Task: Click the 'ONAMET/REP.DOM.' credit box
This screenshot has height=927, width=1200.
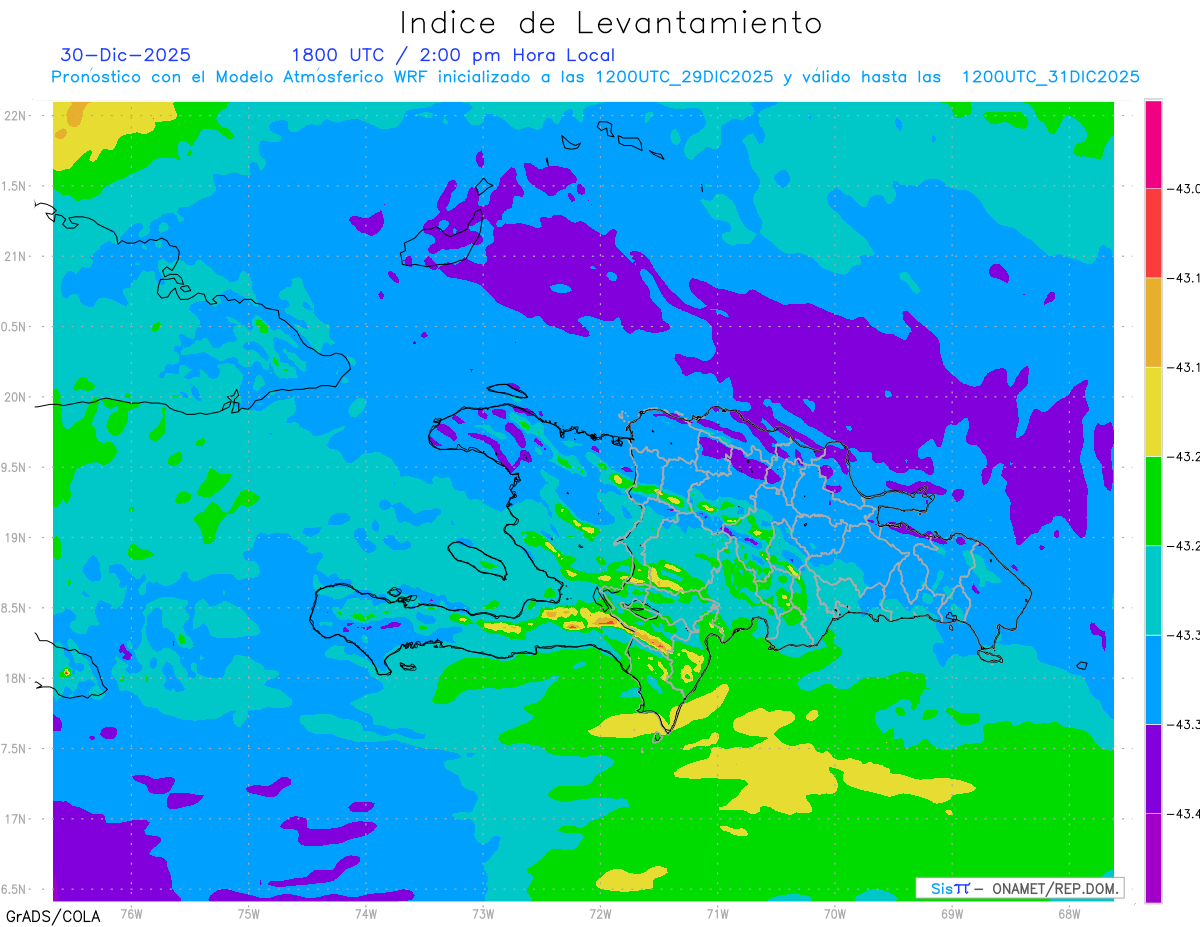Action: point(1019,888)
